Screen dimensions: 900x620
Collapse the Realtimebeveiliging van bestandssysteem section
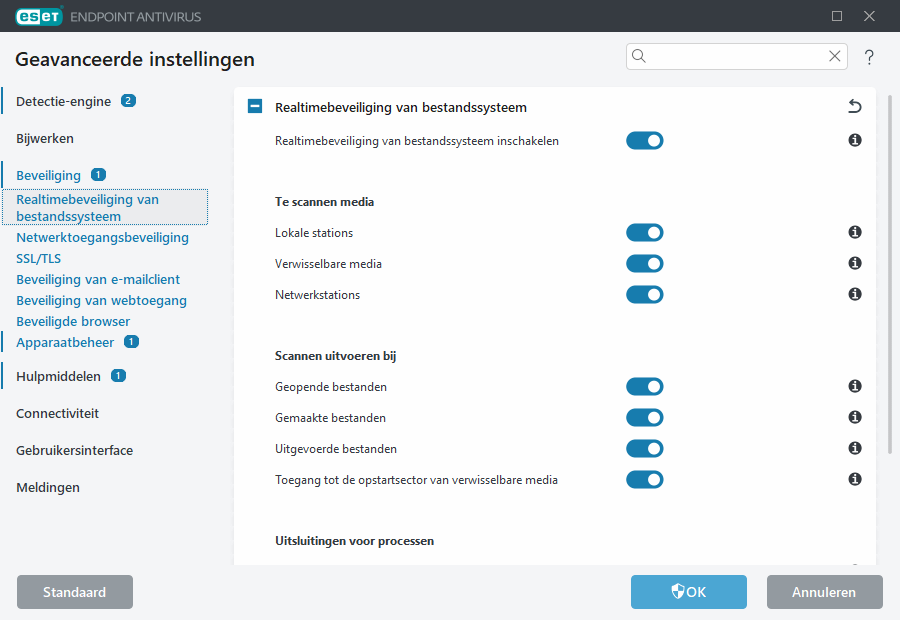tap(254, 106)
